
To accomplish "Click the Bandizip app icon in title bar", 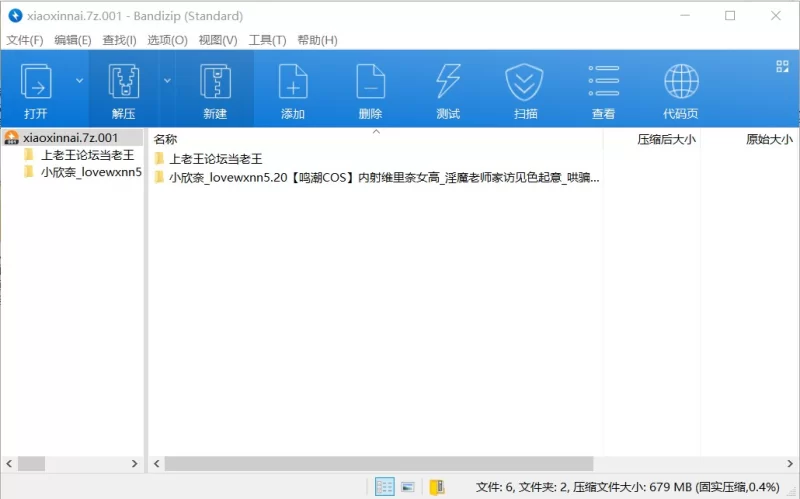I will click(15, 16).
